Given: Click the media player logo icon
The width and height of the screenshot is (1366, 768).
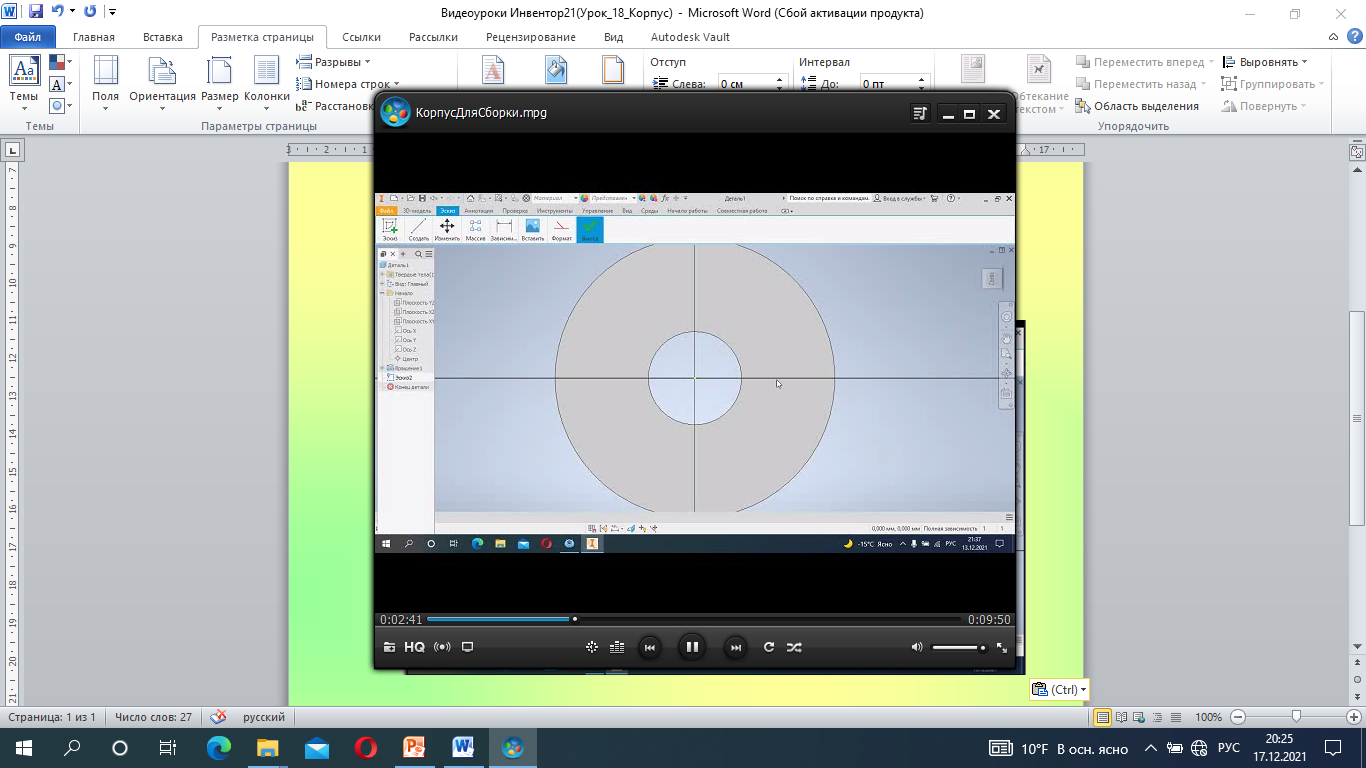Looking at the screenshot, I should coord(395,112).
